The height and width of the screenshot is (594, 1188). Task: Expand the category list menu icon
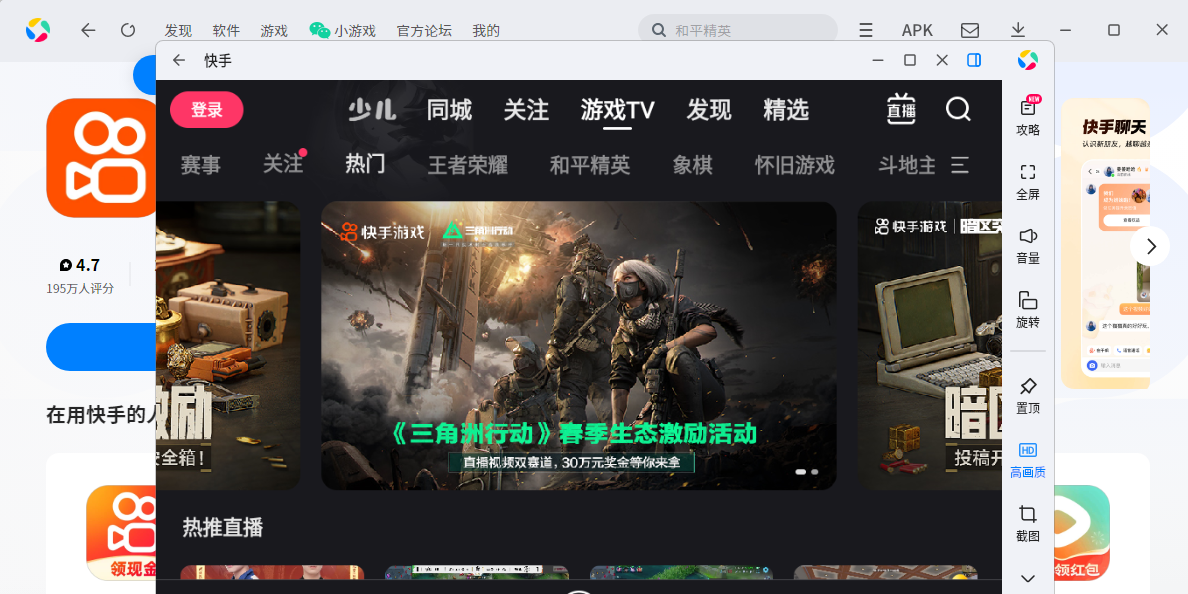pos(960,164)
